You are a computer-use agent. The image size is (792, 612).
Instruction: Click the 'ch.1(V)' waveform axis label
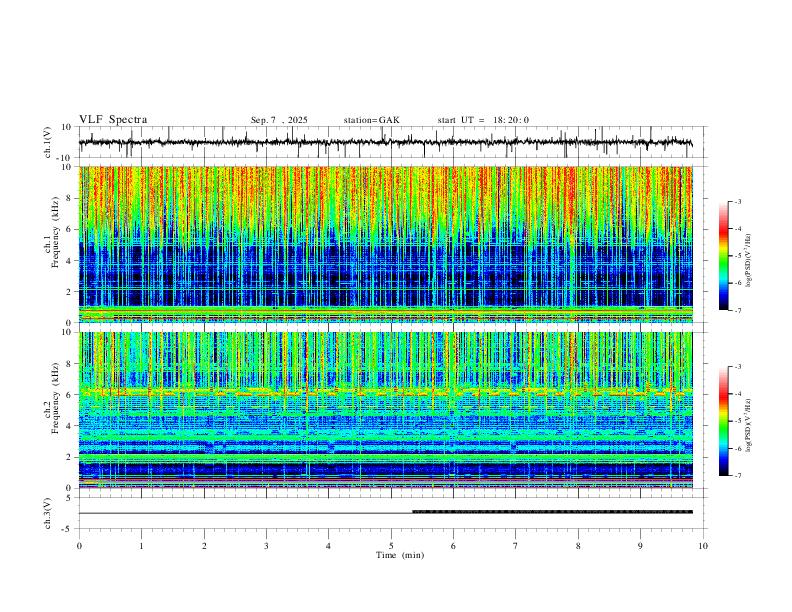48,142
